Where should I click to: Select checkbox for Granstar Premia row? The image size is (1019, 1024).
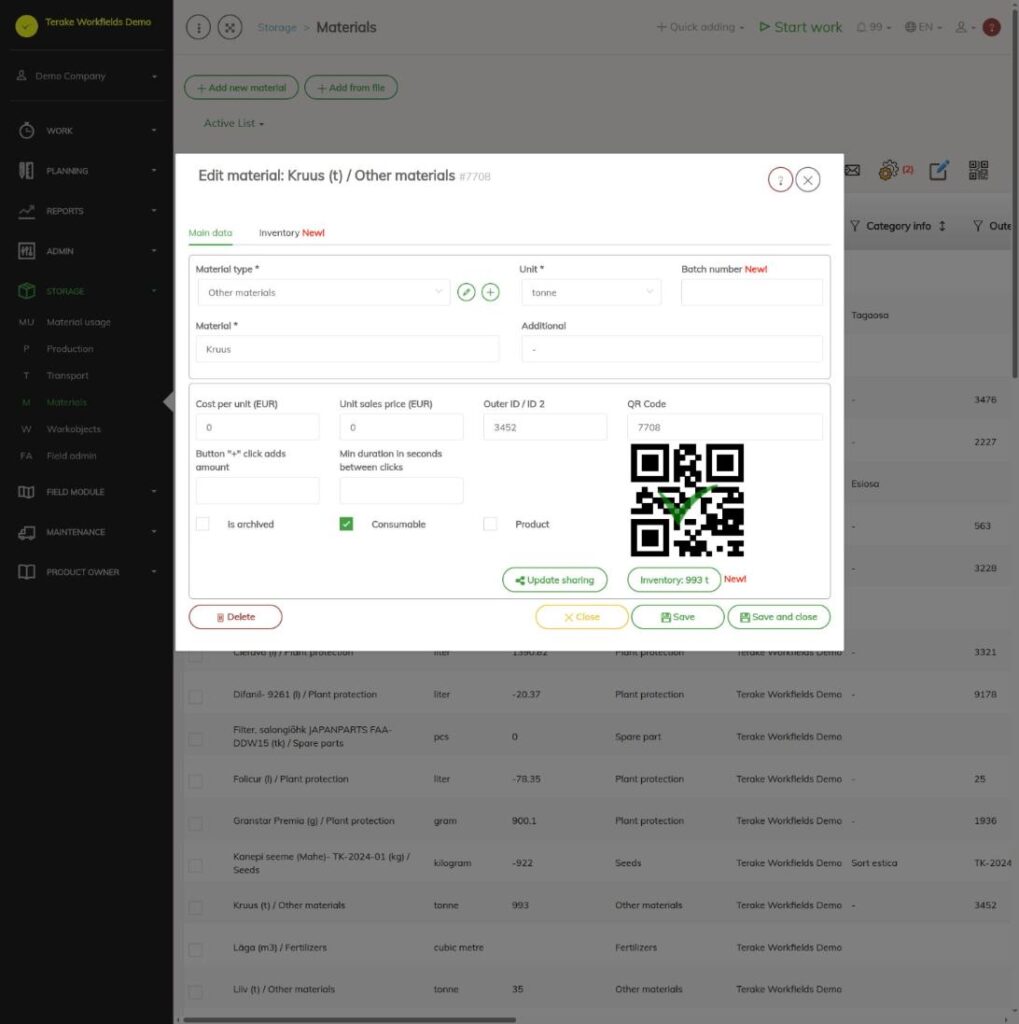tap(195, 823)
